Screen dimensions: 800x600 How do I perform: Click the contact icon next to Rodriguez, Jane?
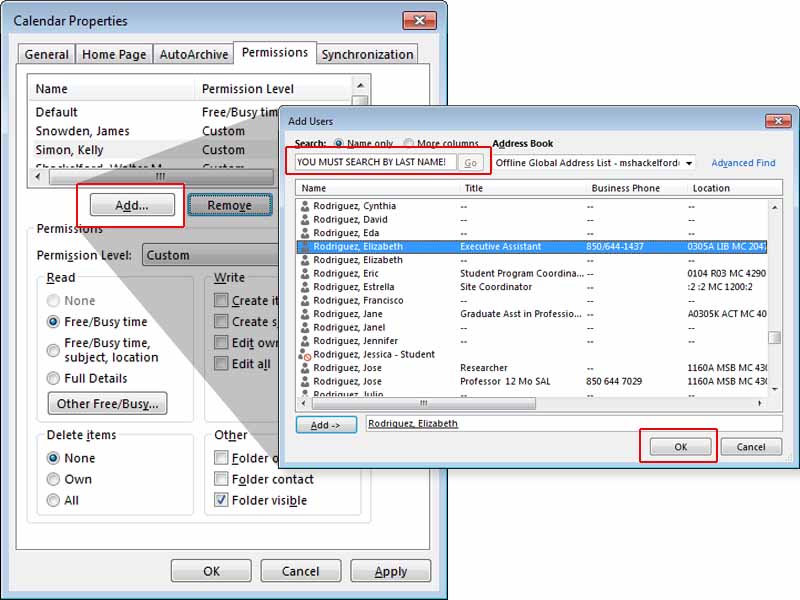pyautogui.click(x=306, y=314)
